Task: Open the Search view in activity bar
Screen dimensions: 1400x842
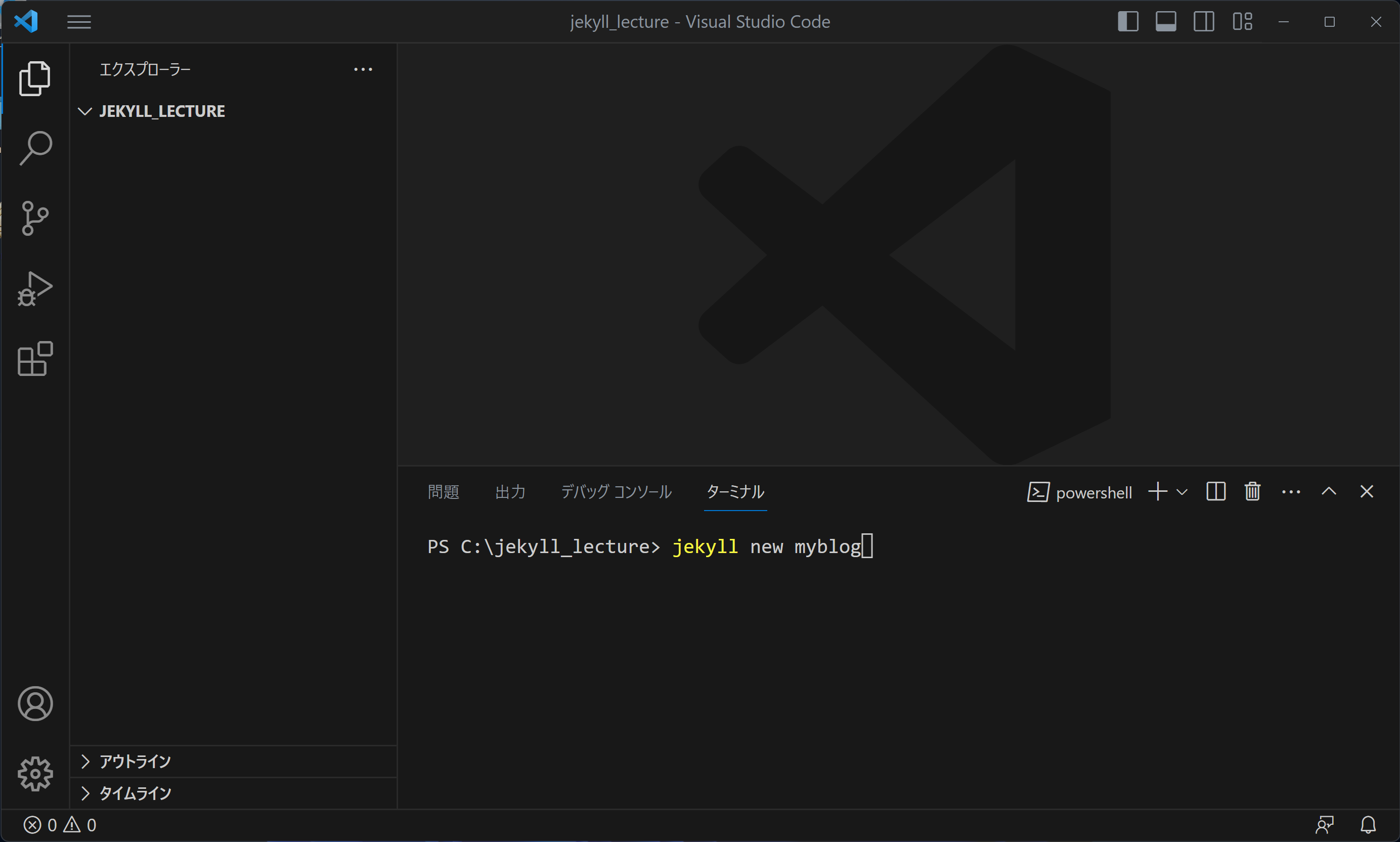Action: click(35, 148)
